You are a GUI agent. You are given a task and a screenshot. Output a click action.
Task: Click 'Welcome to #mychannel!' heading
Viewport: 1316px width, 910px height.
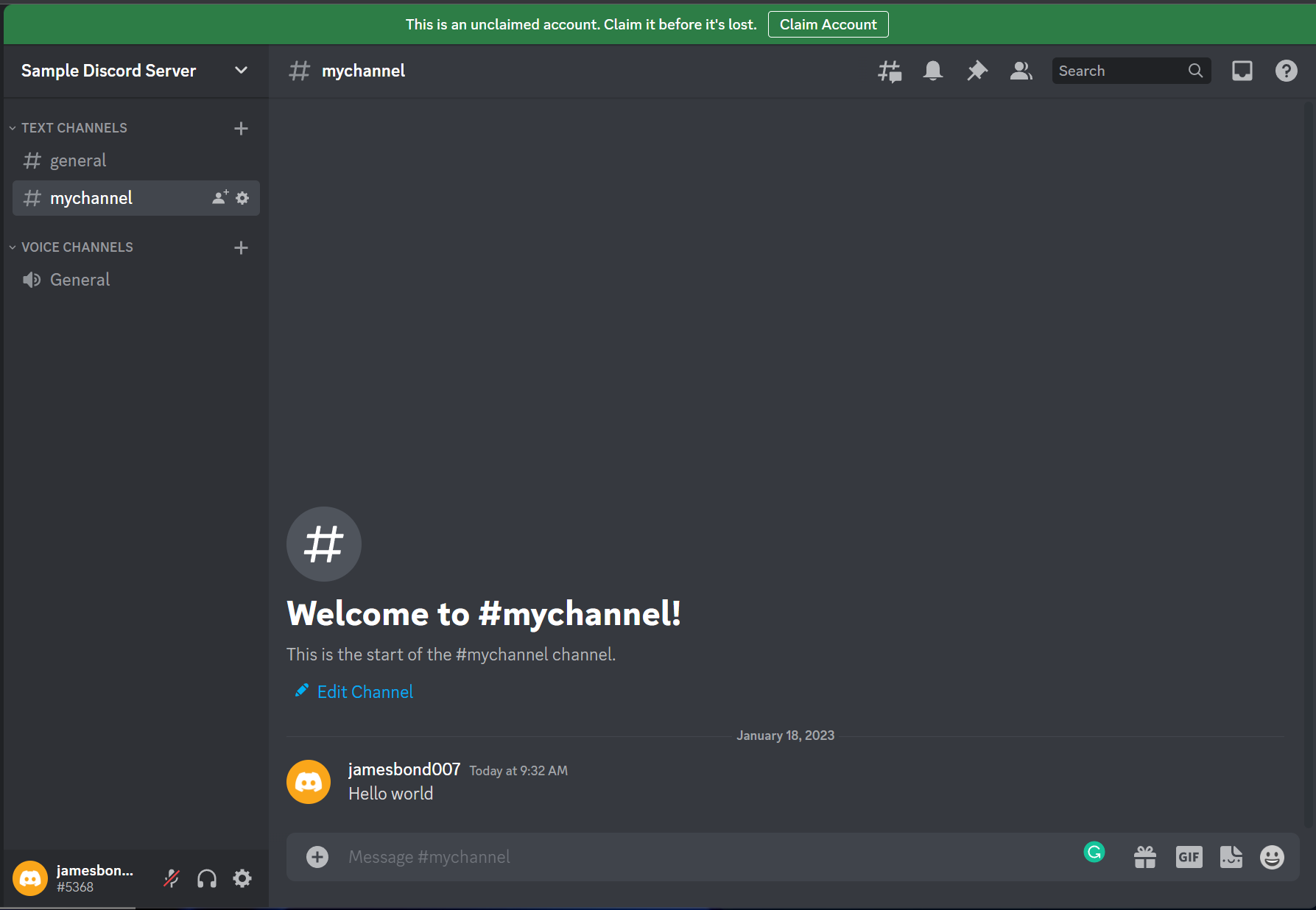tap(484, 613)
